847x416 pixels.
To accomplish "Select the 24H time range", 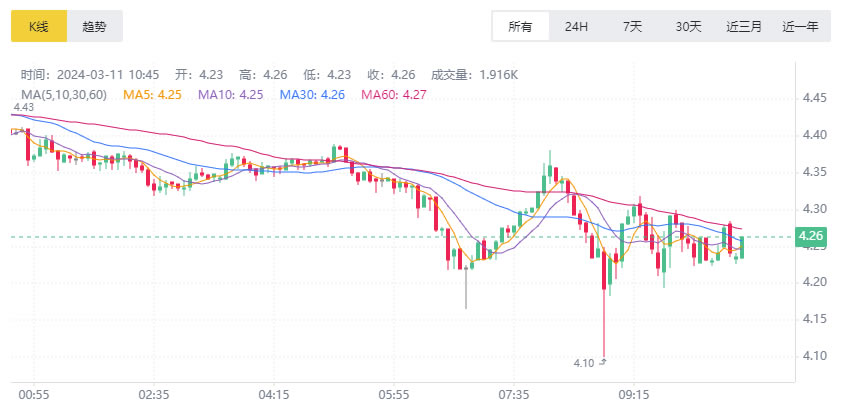I will click(x=576, y=26).
